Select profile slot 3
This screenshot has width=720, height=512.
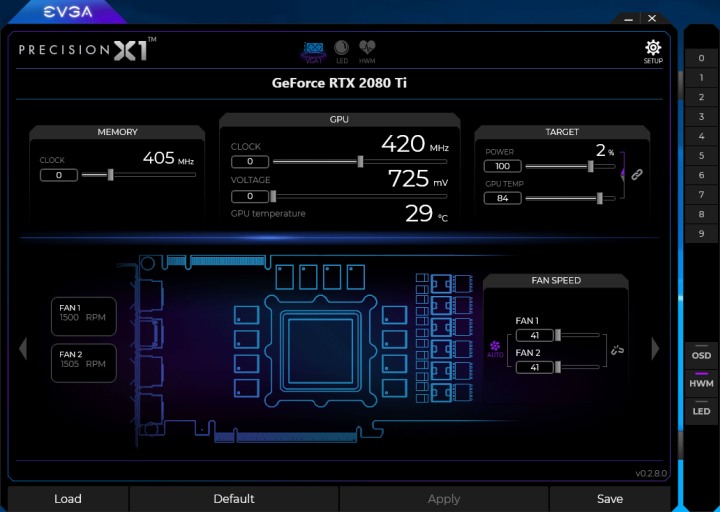[701, 117]
